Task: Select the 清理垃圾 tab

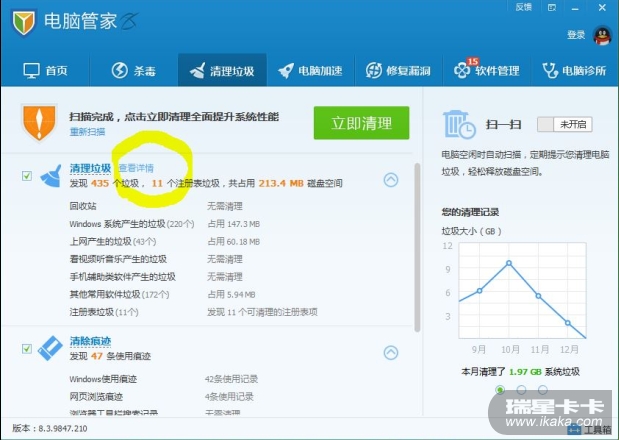Action: pos(222,71)
